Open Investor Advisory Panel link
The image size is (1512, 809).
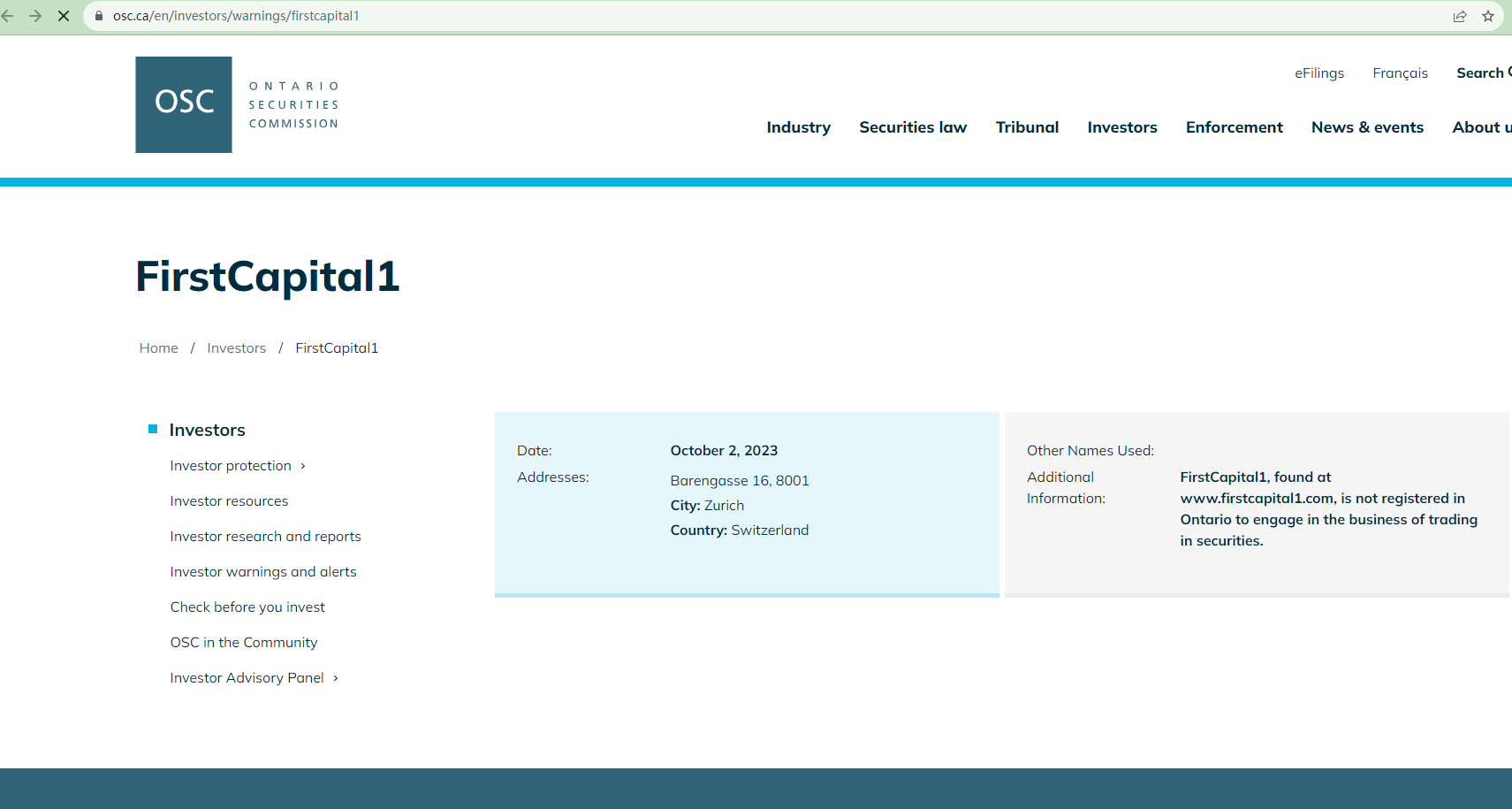click(x=247, y=678)
